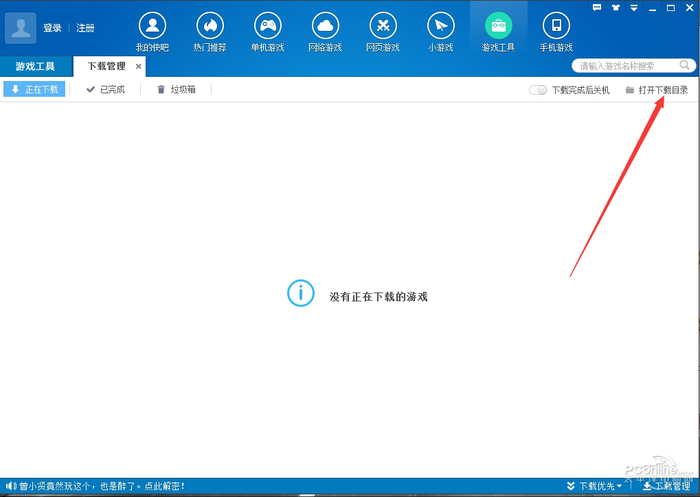Open the news ticker link 点此解密
The width and height of the screenshot is (700, 497).
click(165, 486)
